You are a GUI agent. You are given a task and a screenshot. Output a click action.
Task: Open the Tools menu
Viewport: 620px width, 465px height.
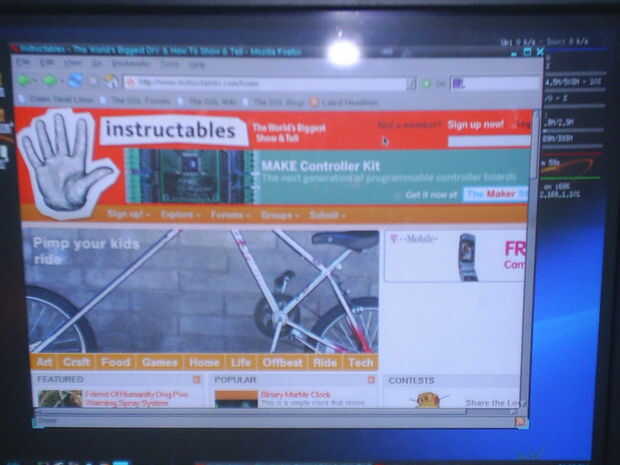click(169, 64)
